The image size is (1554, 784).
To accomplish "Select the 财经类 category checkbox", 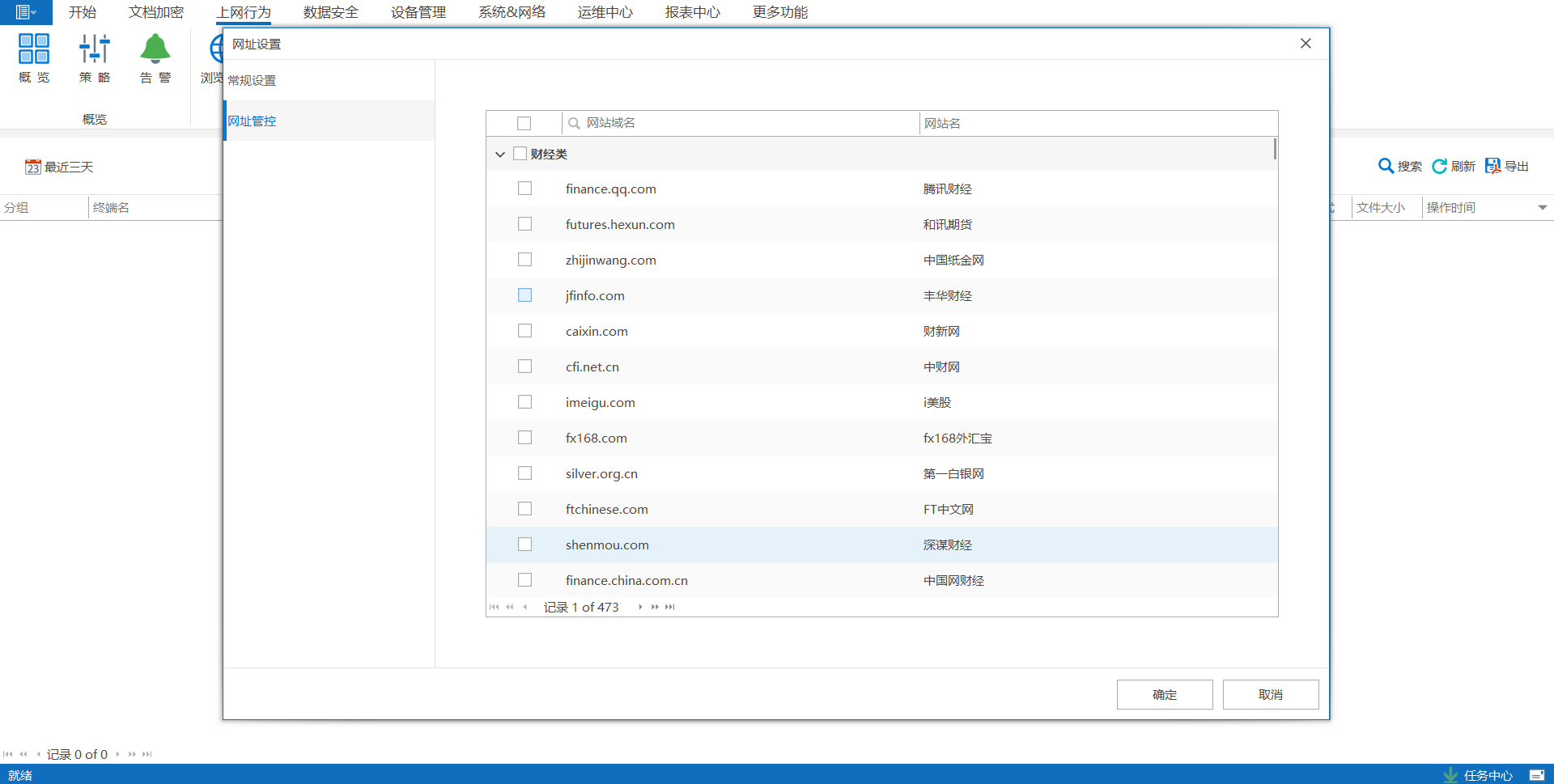I will click(520, 154).
